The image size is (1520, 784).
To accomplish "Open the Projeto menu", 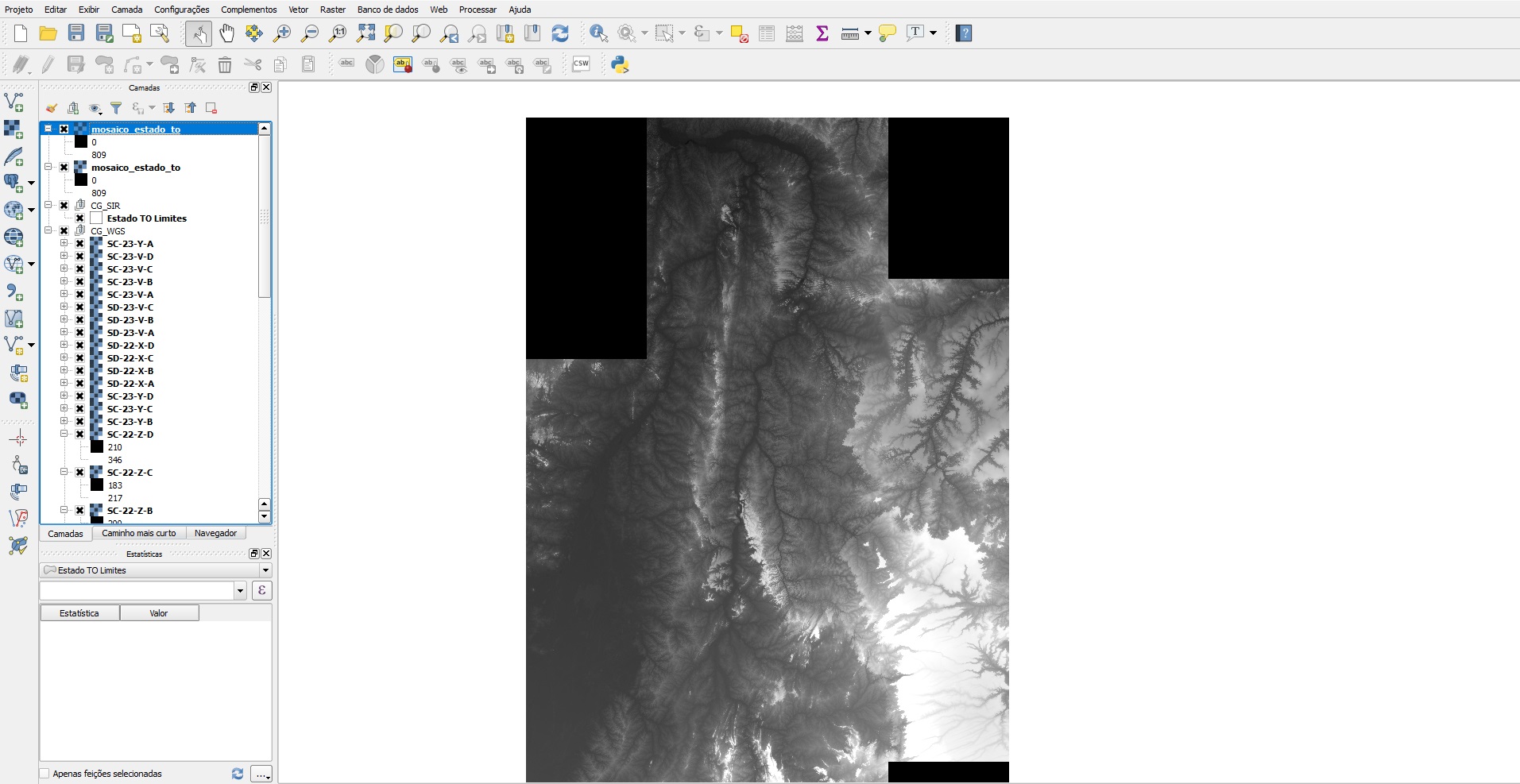I will 19,10.
